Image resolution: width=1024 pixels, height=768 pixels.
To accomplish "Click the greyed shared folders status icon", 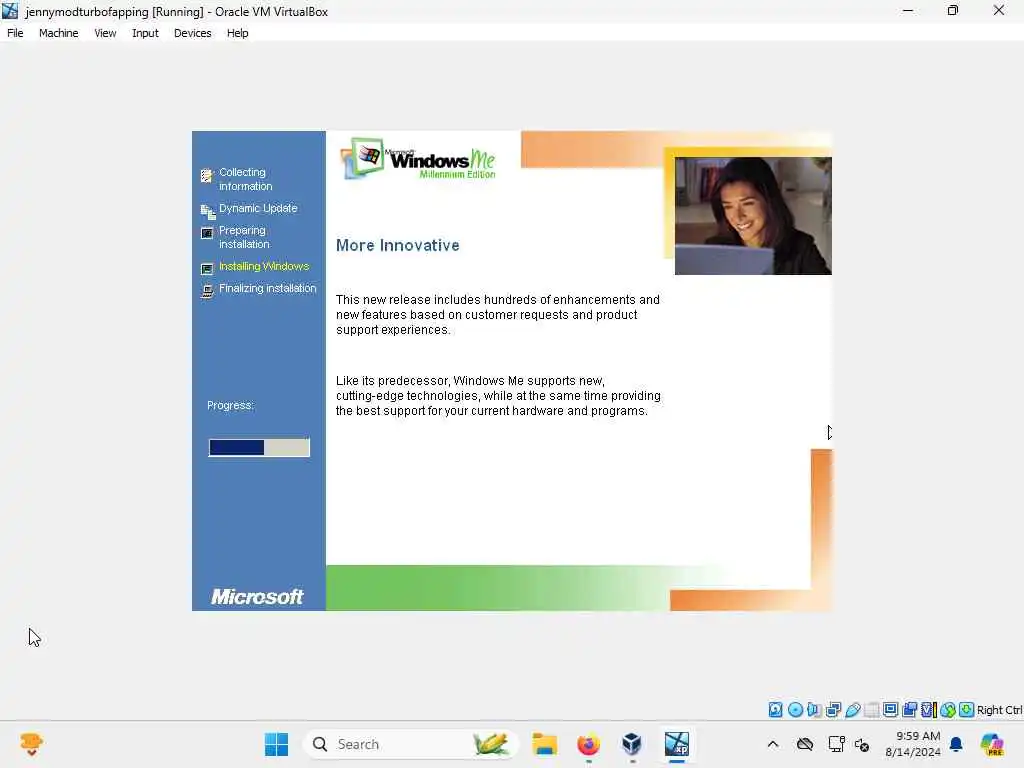I will tap(871, 710).
